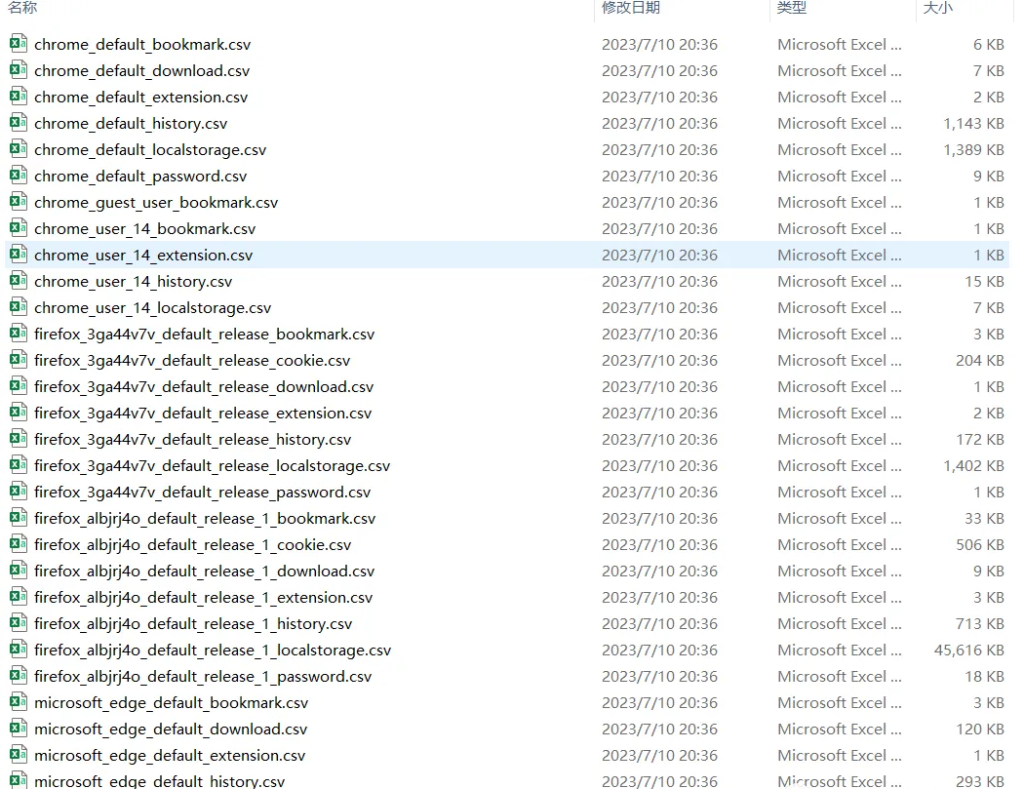The width and height of the screenshot is (1024, 789).
Task: Select file name firefox_3ga44v7v_default_release_cookie.csv
Action: [192, 361]
